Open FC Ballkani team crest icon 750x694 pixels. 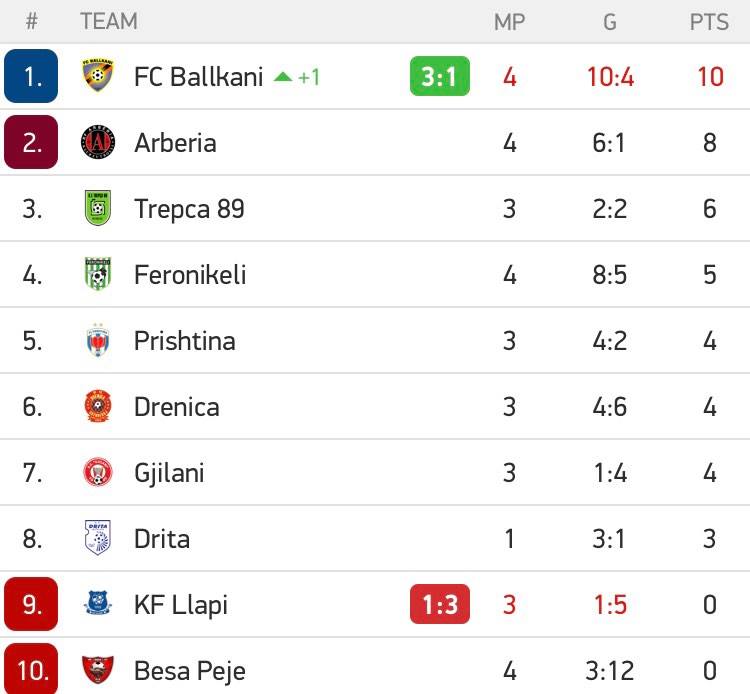point(98,75)
